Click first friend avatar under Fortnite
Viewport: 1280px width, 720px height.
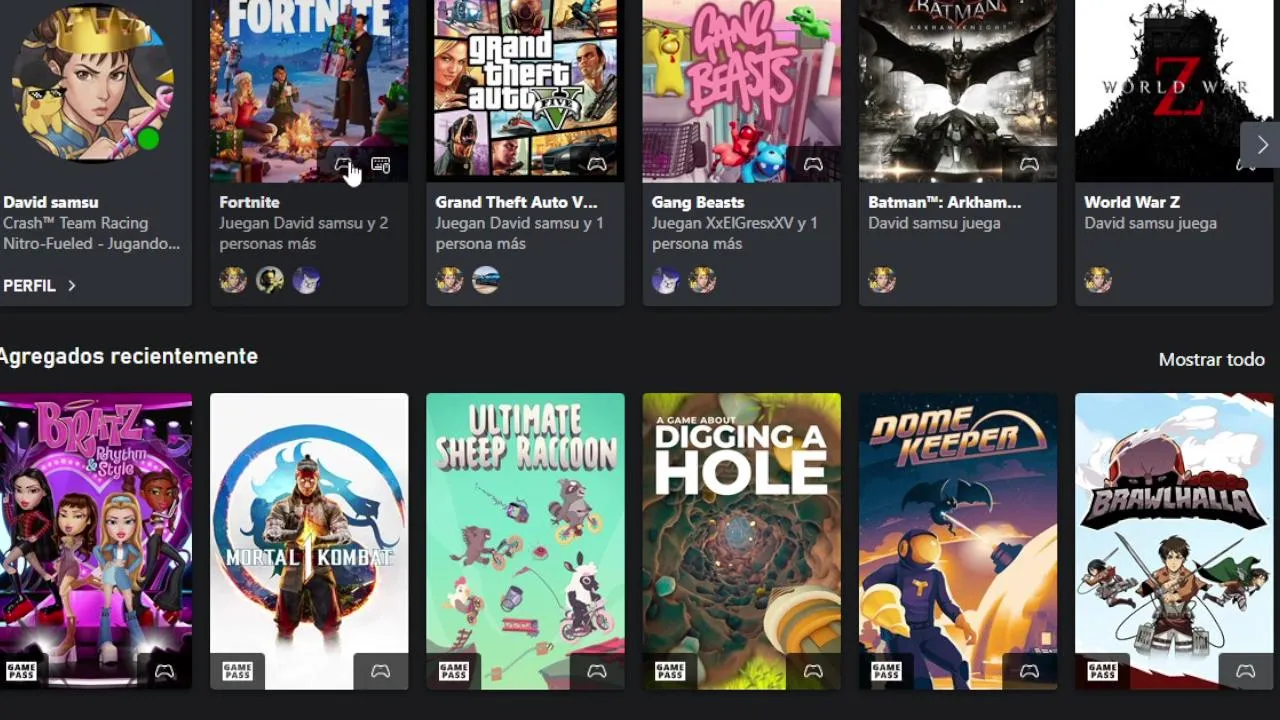pos(233,280)
